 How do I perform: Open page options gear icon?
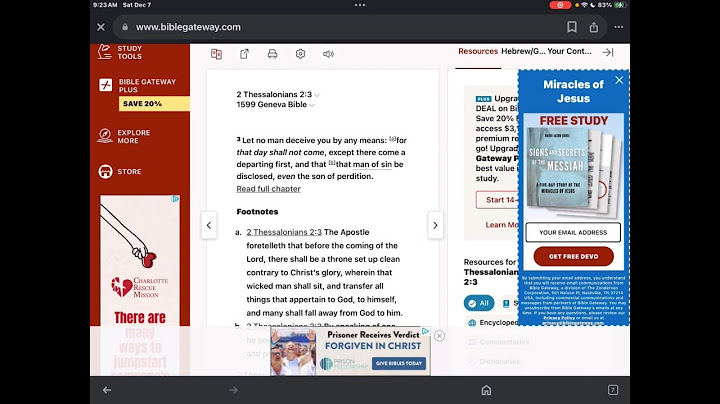[300, 54]
